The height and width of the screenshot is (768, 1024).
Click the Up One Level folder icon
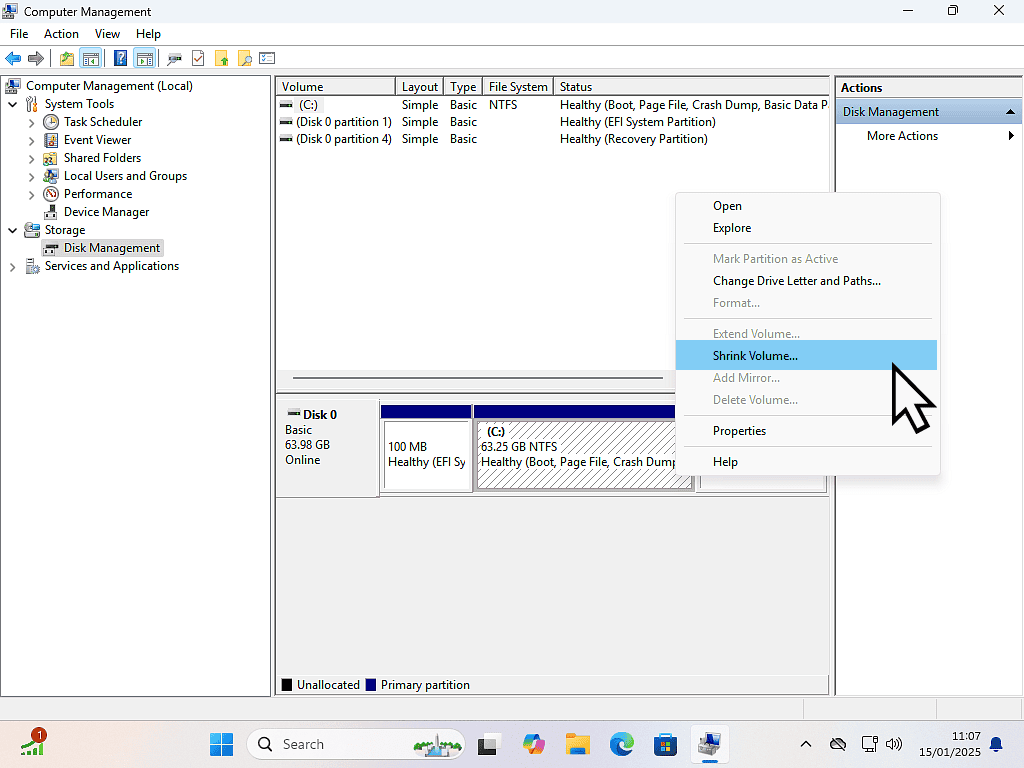tap(67, 58)
